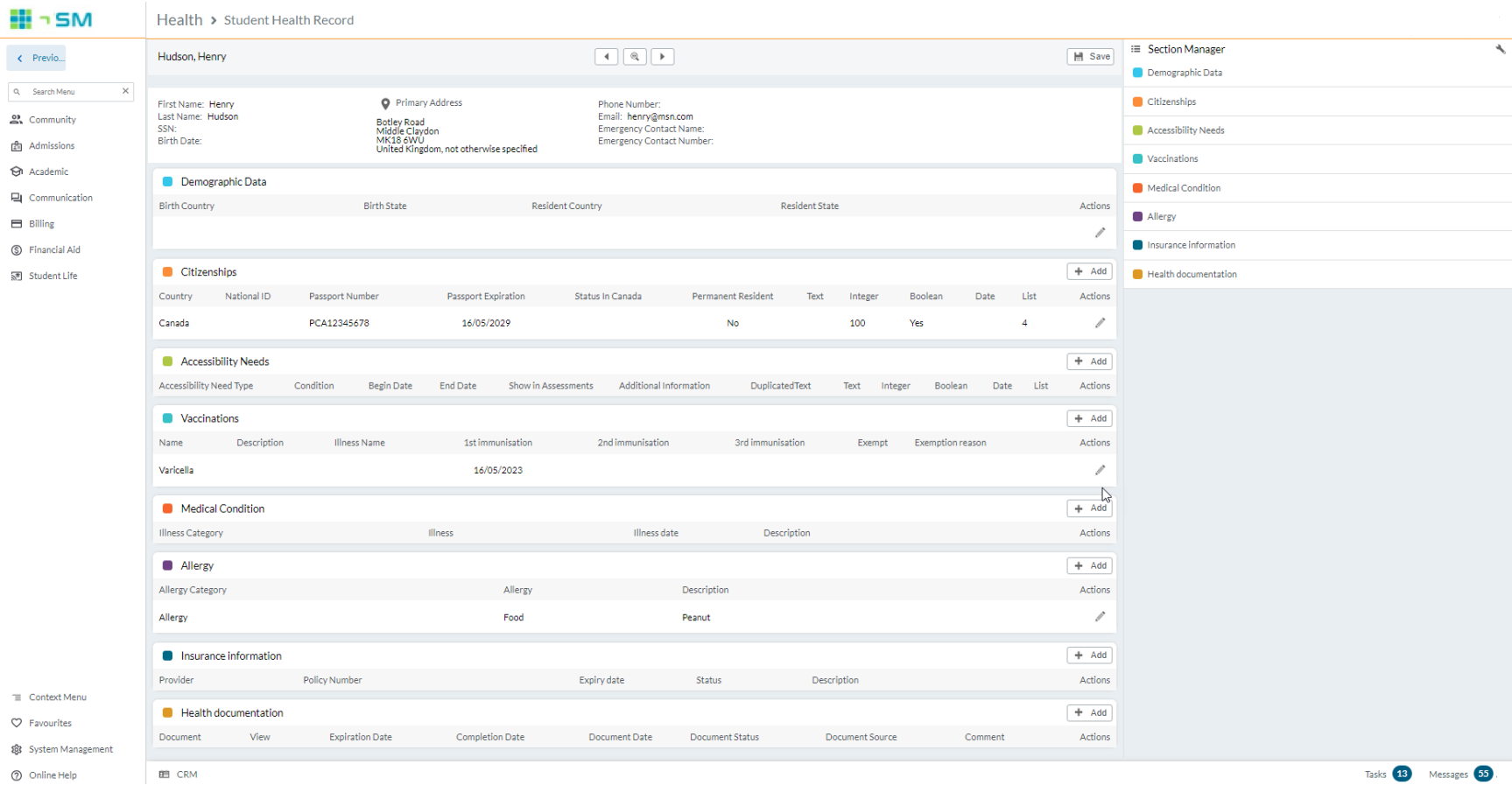
Task: Select passport number PCA12345678 cell
Action: click(x=339, y=324)
